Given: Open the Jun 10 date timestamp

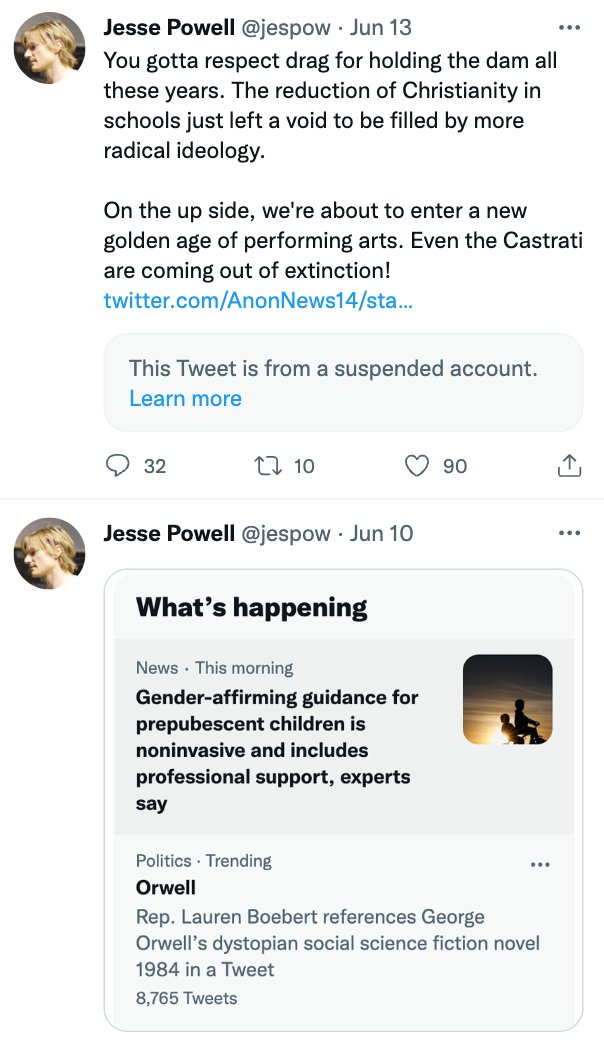Looking at the screenshot, I should (x=382, y=533).
